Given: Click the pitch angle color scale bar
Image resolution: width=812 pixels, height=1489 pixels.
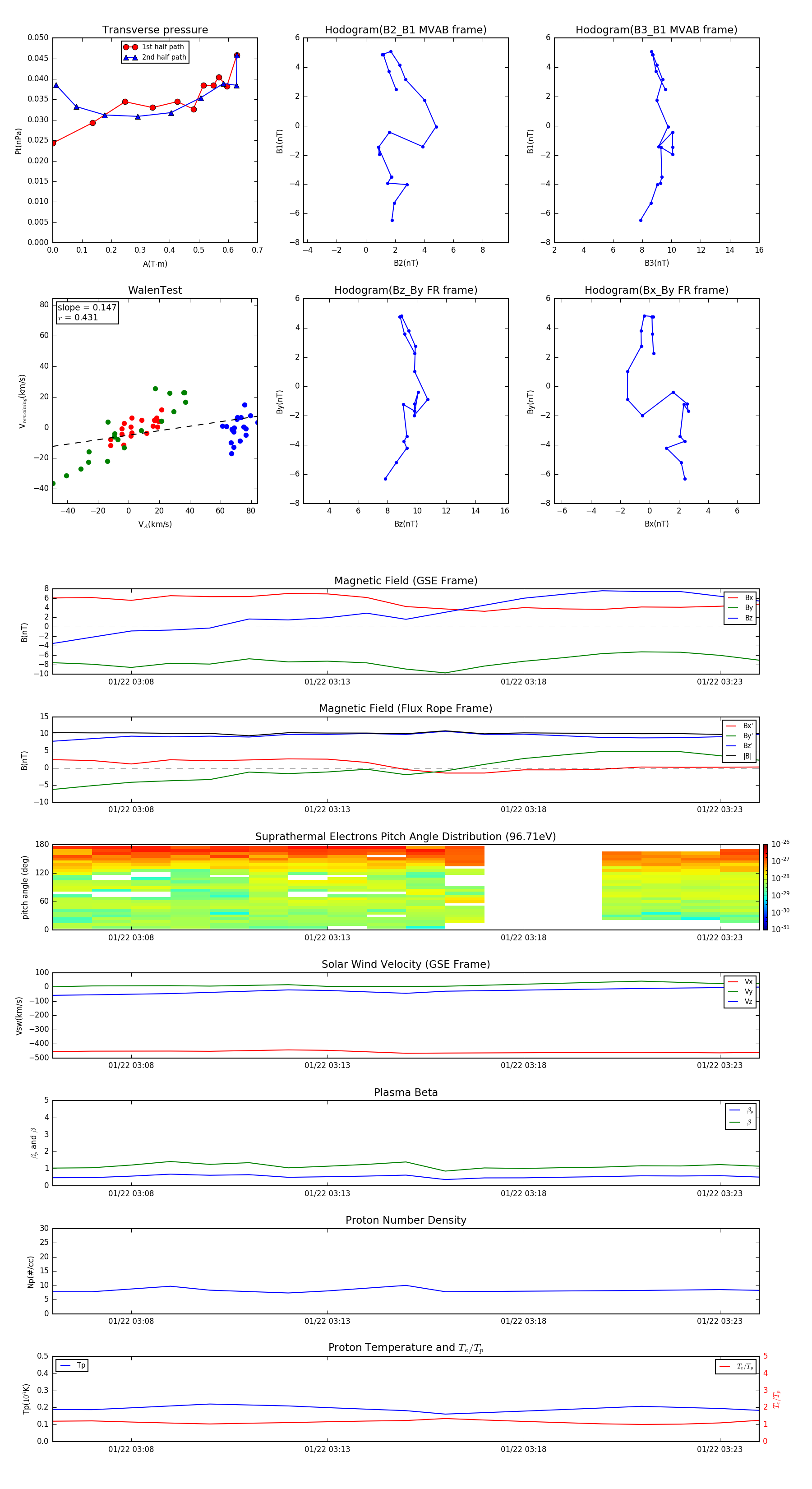Looking at the screenshot, I should [x=765, y=887].
